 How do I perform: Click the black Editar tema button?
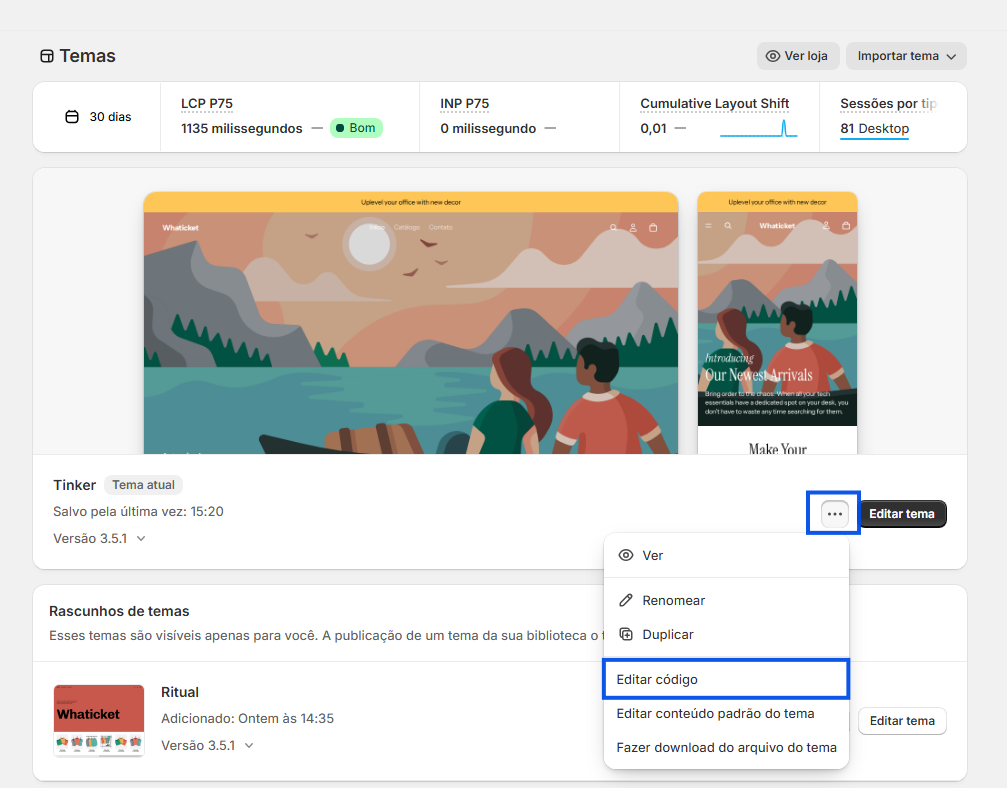coord(902,514)
